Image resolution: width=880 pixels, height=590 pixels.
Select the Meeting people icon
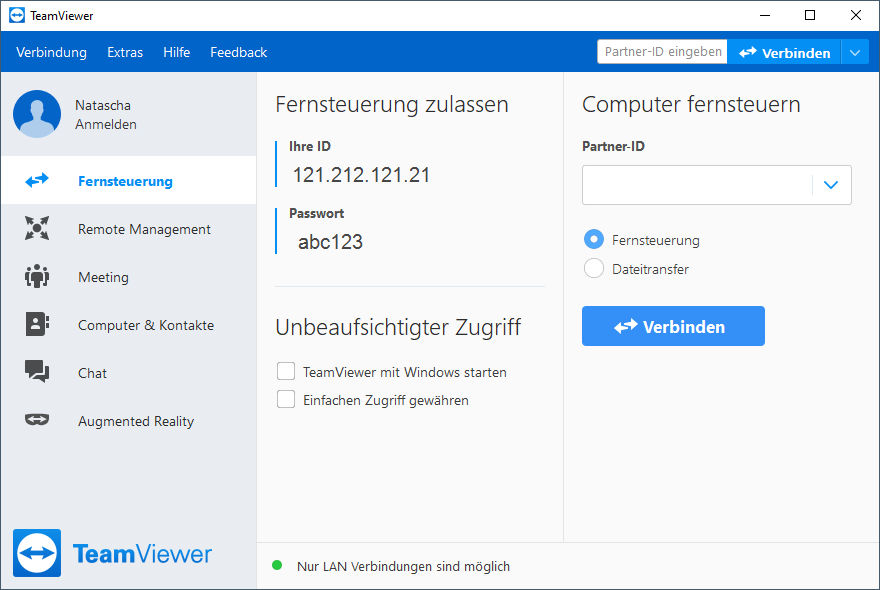click(x=37, y=276)
